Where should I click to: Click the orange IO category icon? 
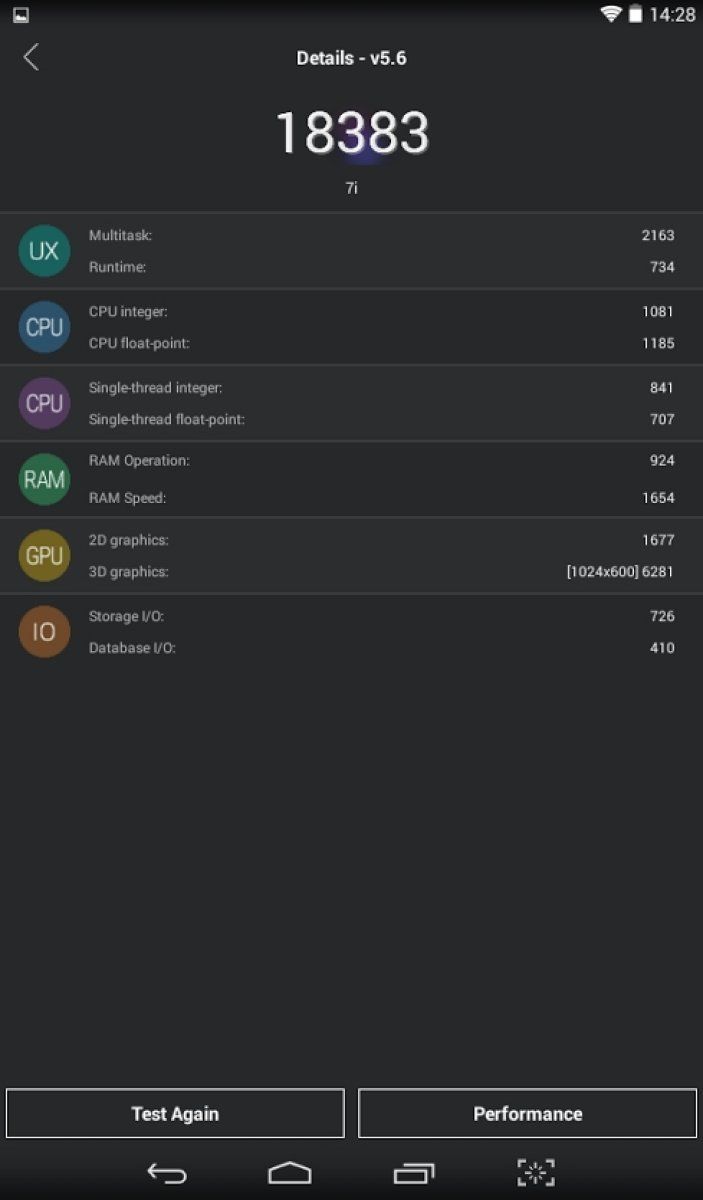44,632
